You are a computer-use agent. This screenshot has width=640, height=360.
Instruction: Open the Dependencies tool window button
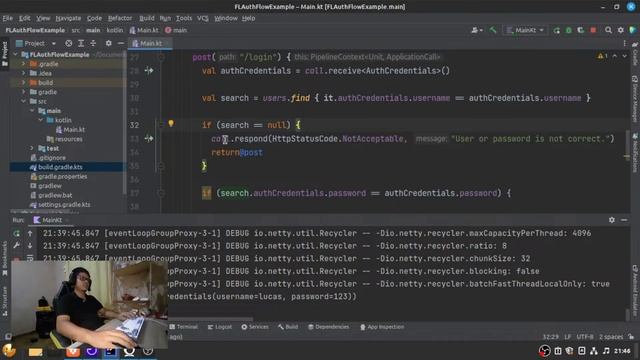[x=329, y=327]
